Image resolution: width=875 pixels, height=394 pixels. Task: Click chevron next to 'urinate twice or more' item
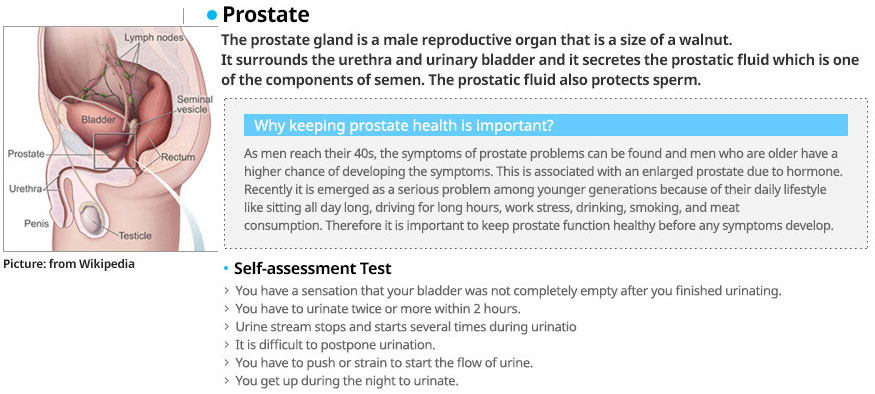[x=227, y=309]
